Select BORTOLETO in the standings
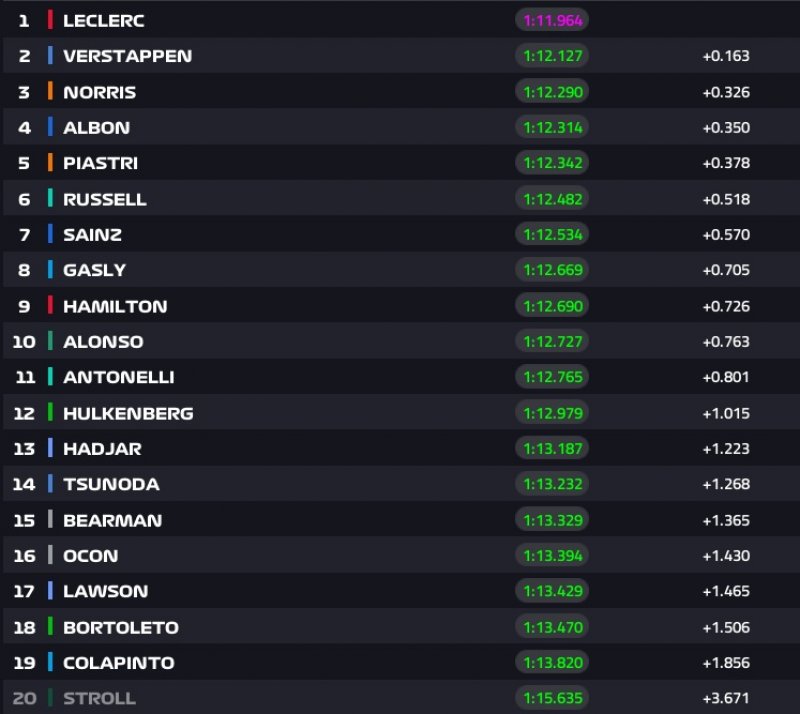 (120, 627)
